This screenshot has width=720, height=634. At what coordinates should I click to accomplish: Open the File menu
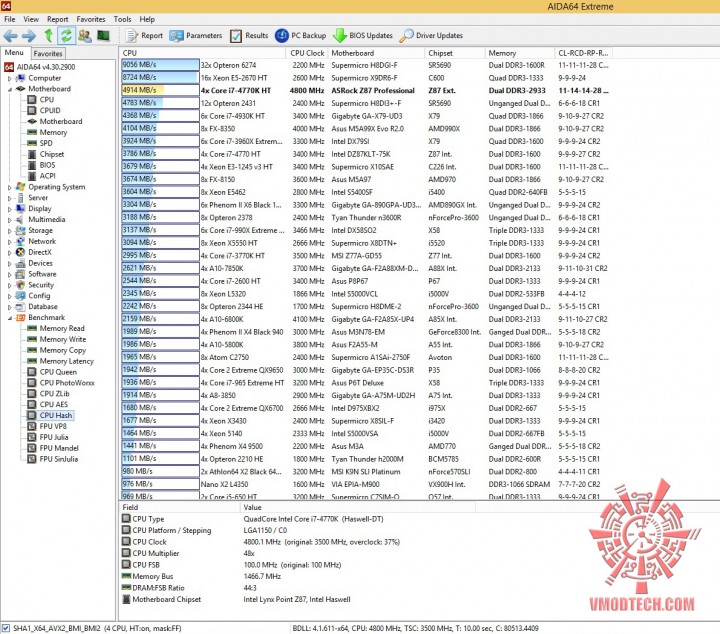click(x=10, y=19)
